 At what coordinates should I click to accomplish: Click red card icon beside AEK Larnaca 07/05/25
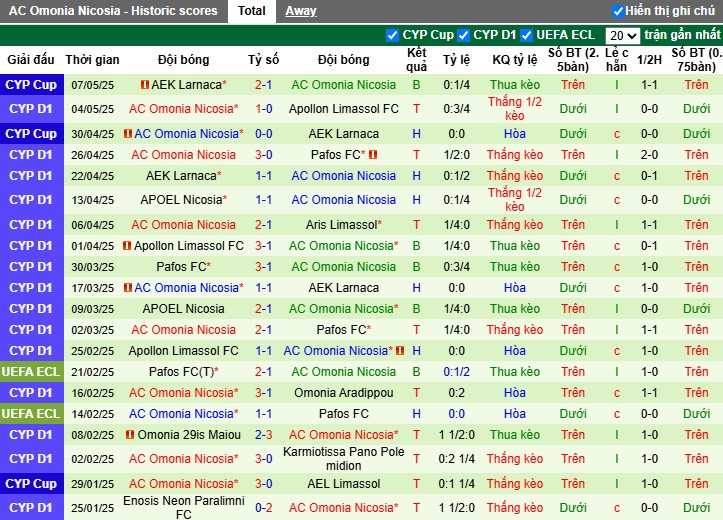[145, 85]
